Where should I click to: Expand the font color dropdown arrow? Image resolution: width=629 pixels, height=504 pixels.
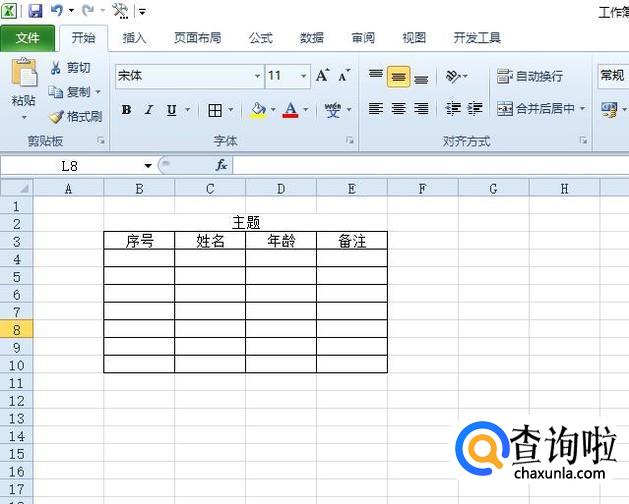point(306,110)
